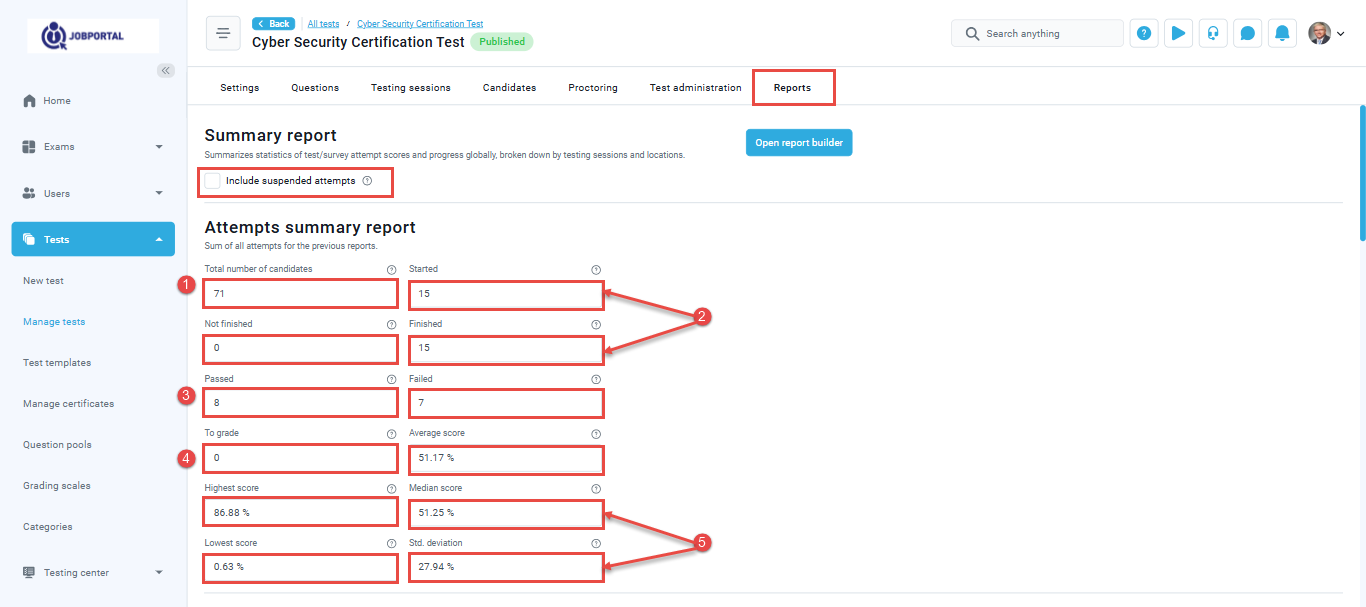Click info icon next to Average score
1366x607 pixels.
(x=596, y=434)
